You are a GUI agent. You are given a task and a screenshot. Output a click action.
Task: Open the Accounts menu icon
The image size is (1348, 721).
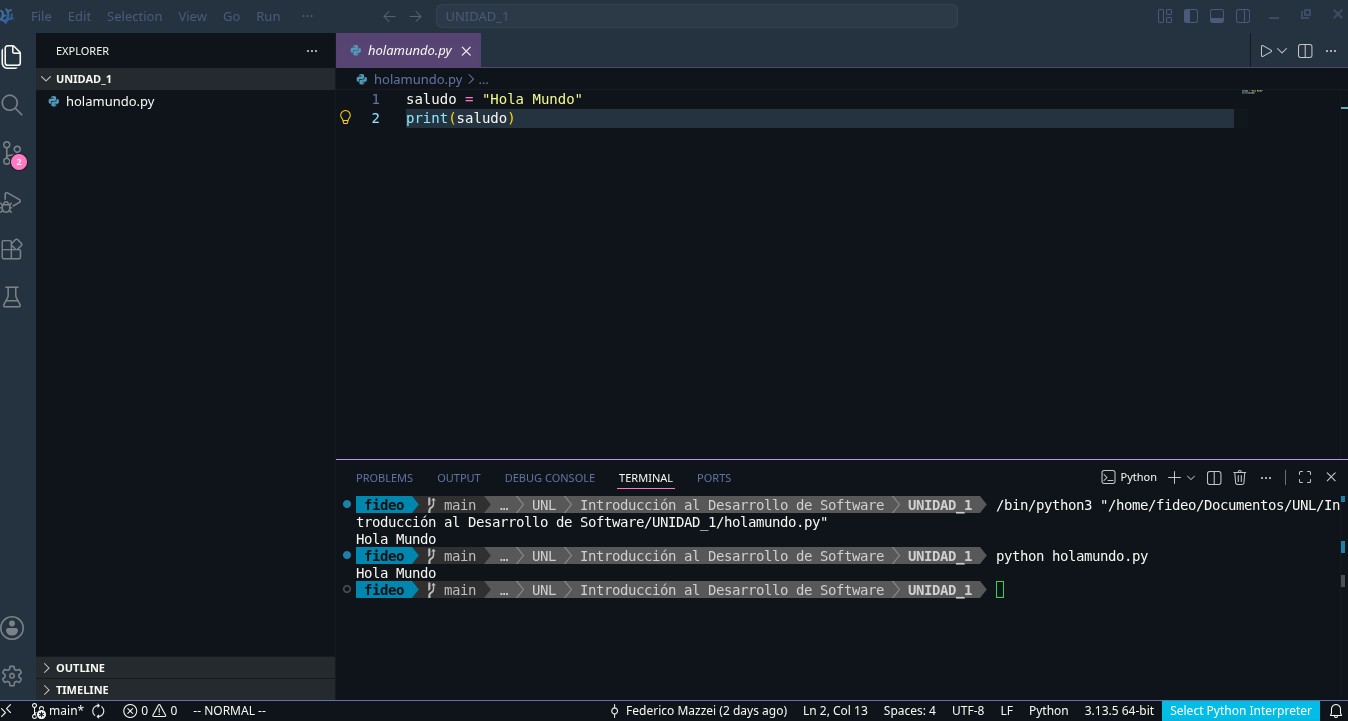coord(12,628)
